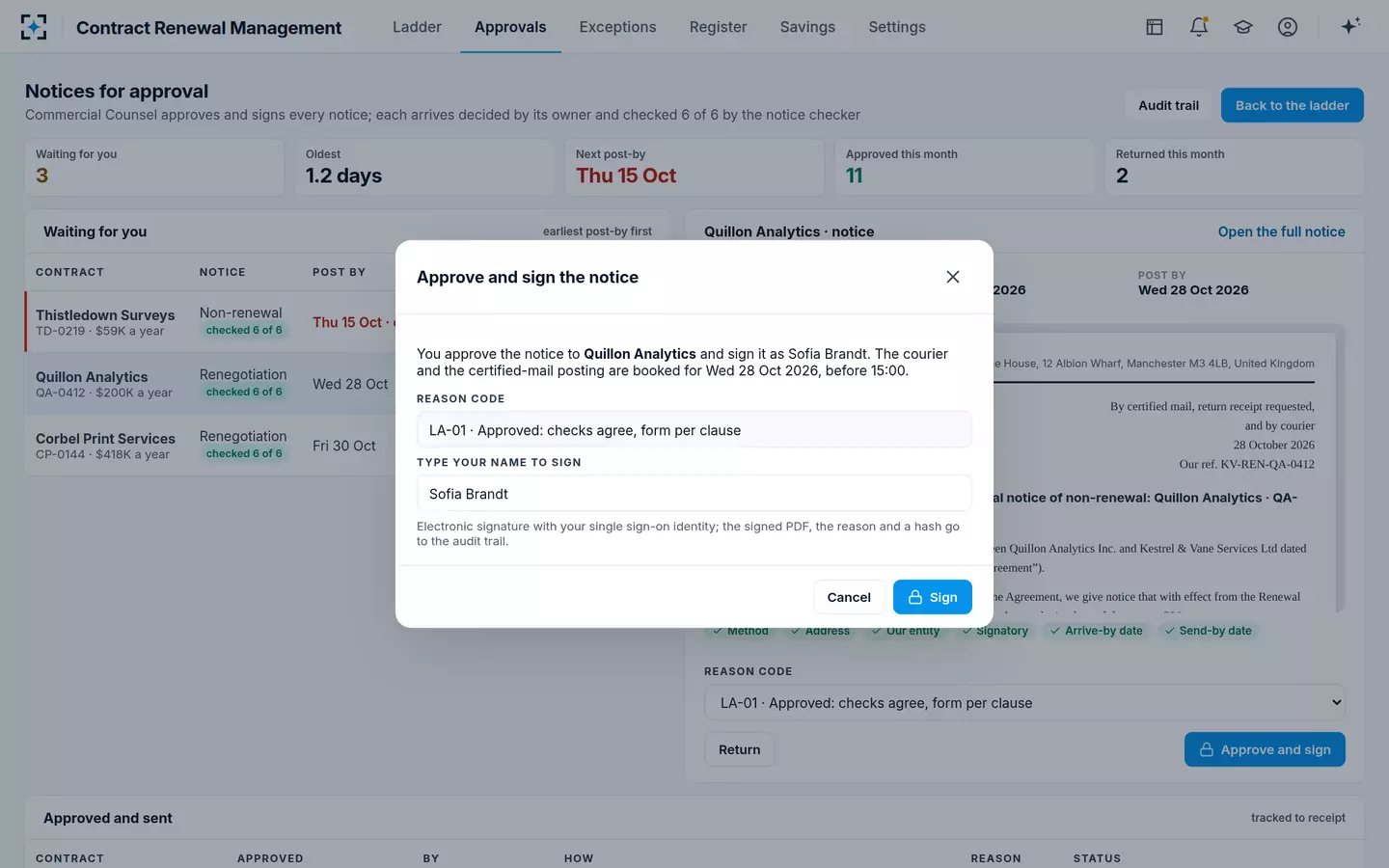Open the full notice link
This screenshot has height=868, width=1389.
[1281, 231]
